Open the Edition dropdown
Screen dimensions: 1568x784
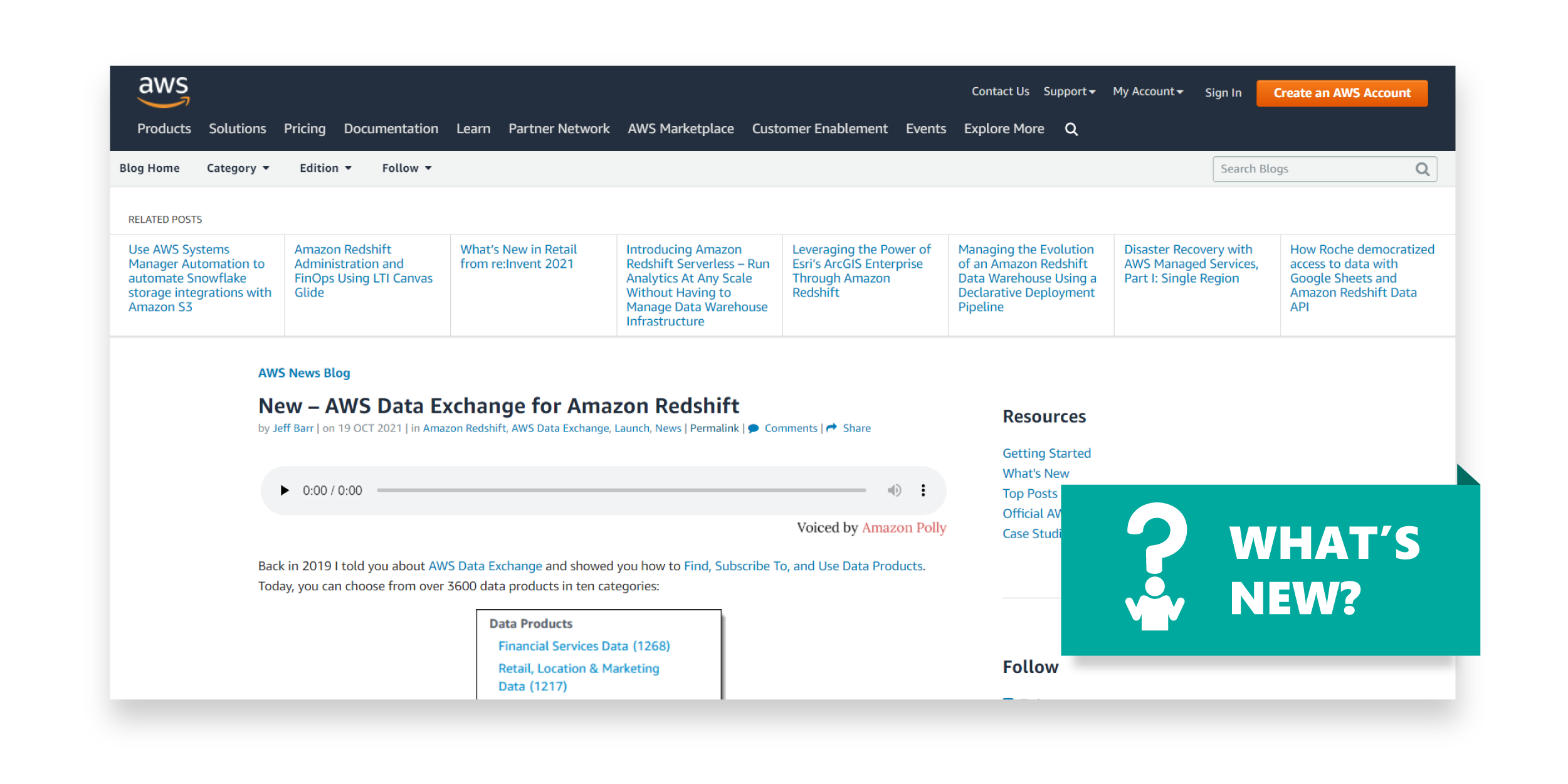point(325,168)
